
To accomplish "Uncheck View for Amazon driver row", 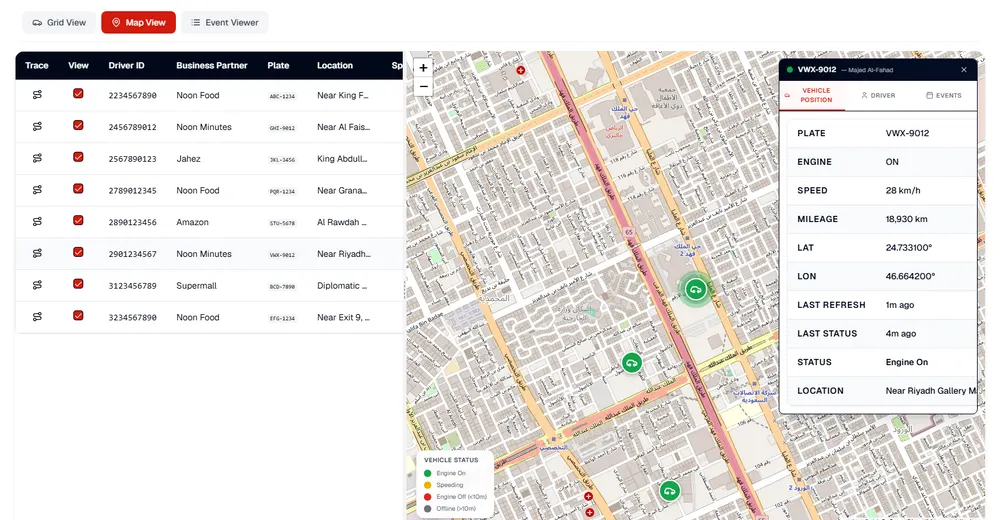I will pyautogui.click(x=78, y=220).
